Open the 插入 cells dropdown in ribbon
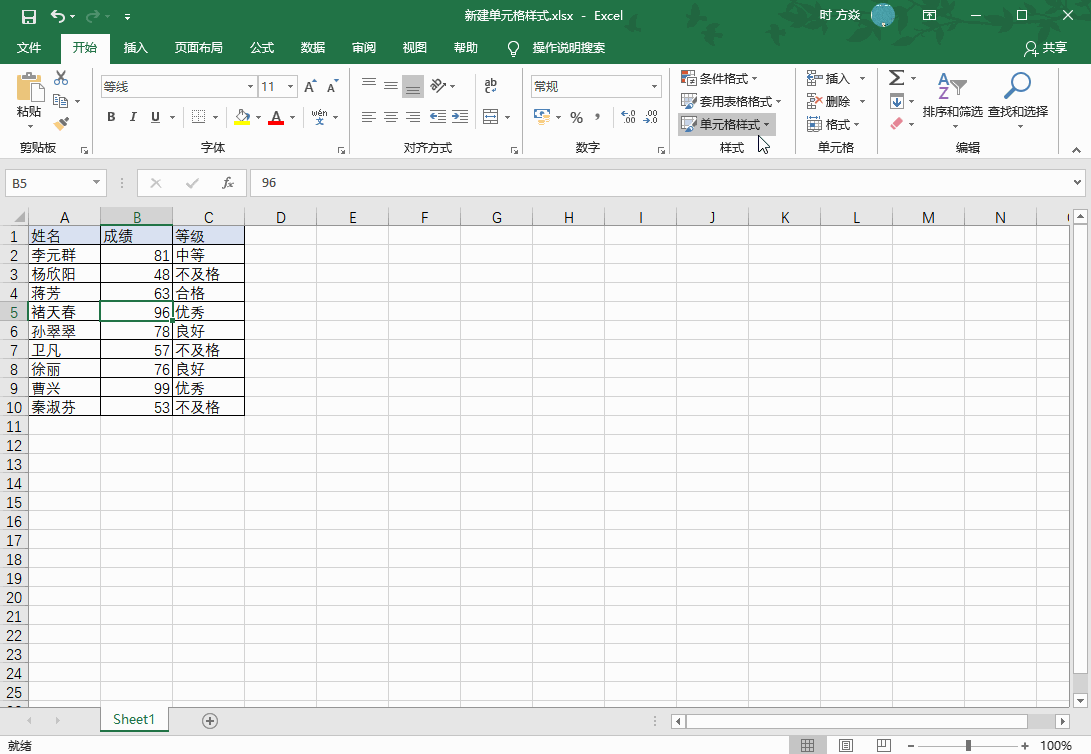The height and width of the screenshot is (754, 1091). [862, 79]
